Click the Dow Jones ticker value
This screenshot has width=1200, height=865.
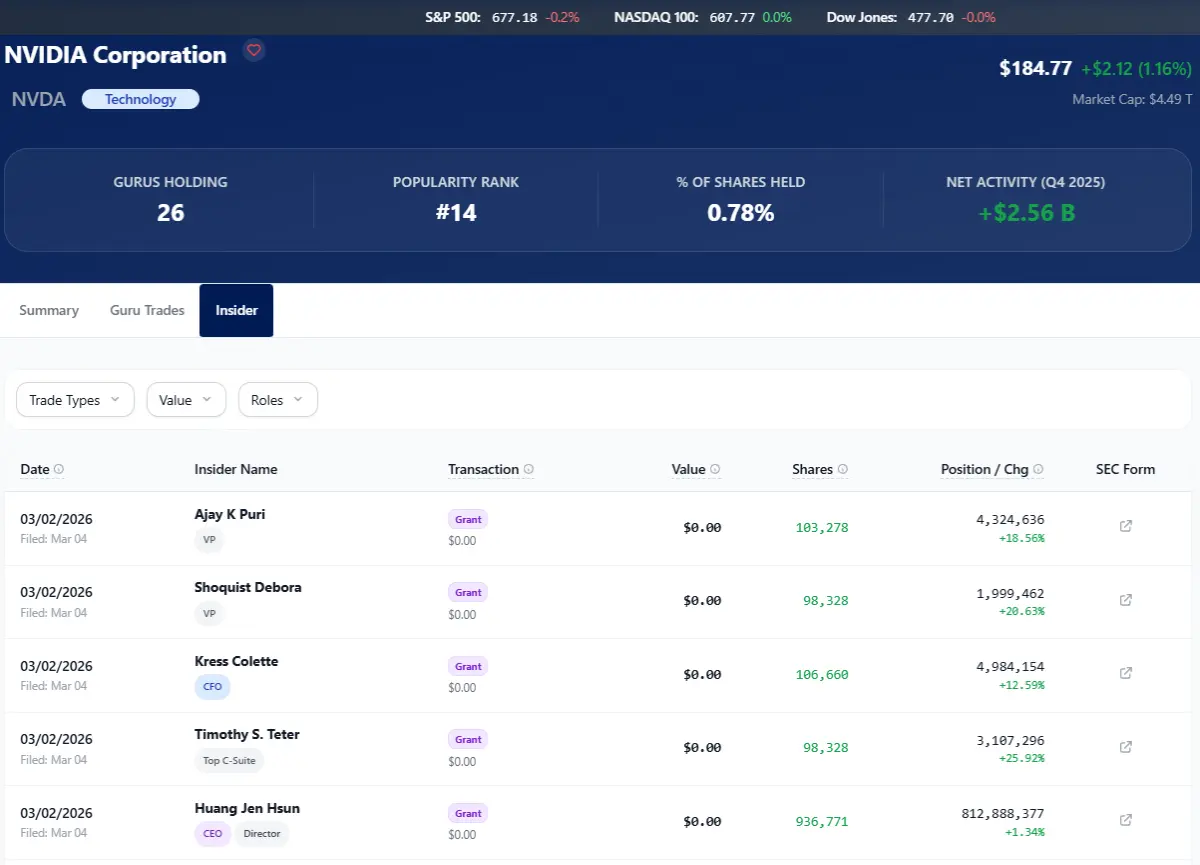click(x=930, y=17)
